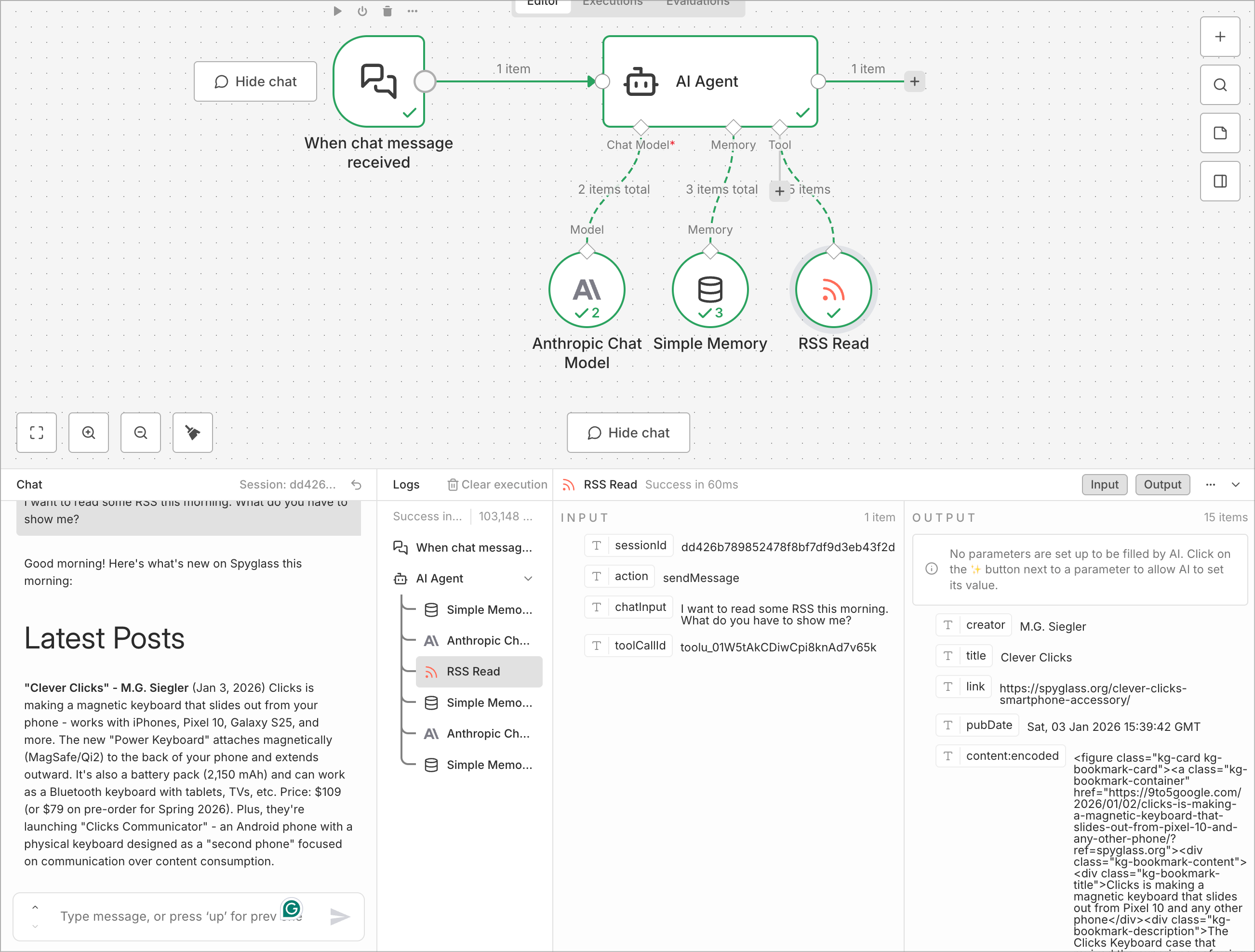The height and width of the screenshot is (952, 1255).
Task: Collapse the AI Agent log tree
Action: [x=528, y=578]
